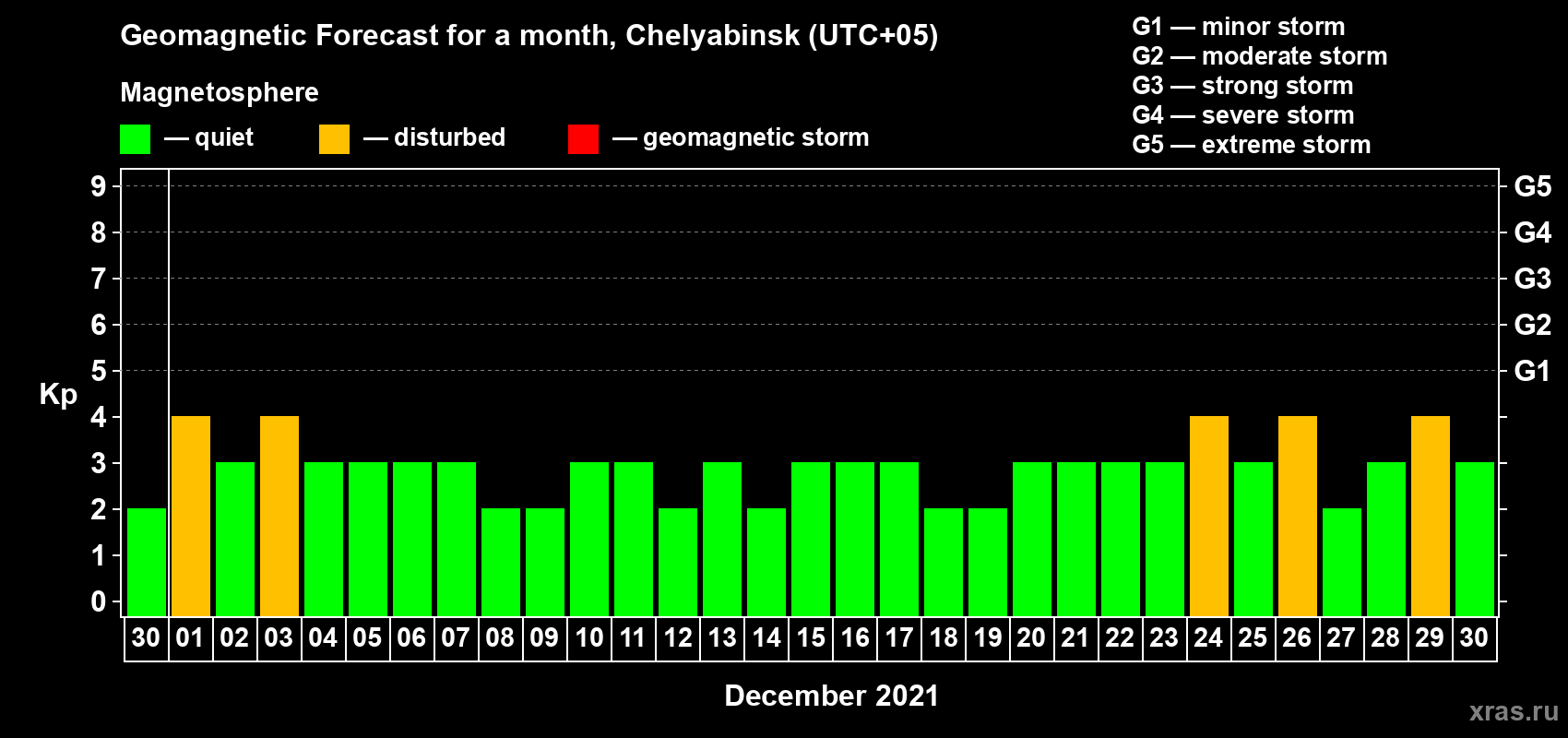Click the date label 10 on axis
The width and height of the screenshot is (1568, 738).
pyautogui.click(x=589, y=638)
